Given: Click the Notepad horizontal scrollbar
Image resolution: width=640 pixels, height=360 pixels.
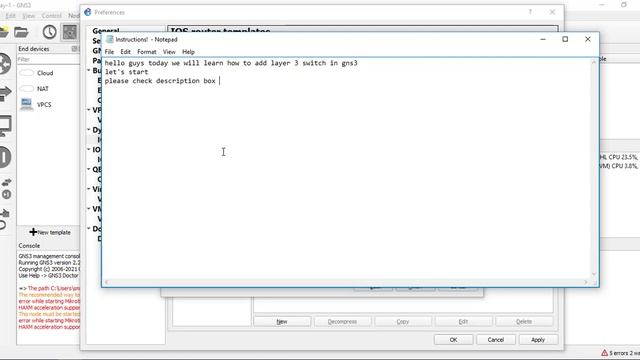Looking at the screenshot, I should [346, 282].
